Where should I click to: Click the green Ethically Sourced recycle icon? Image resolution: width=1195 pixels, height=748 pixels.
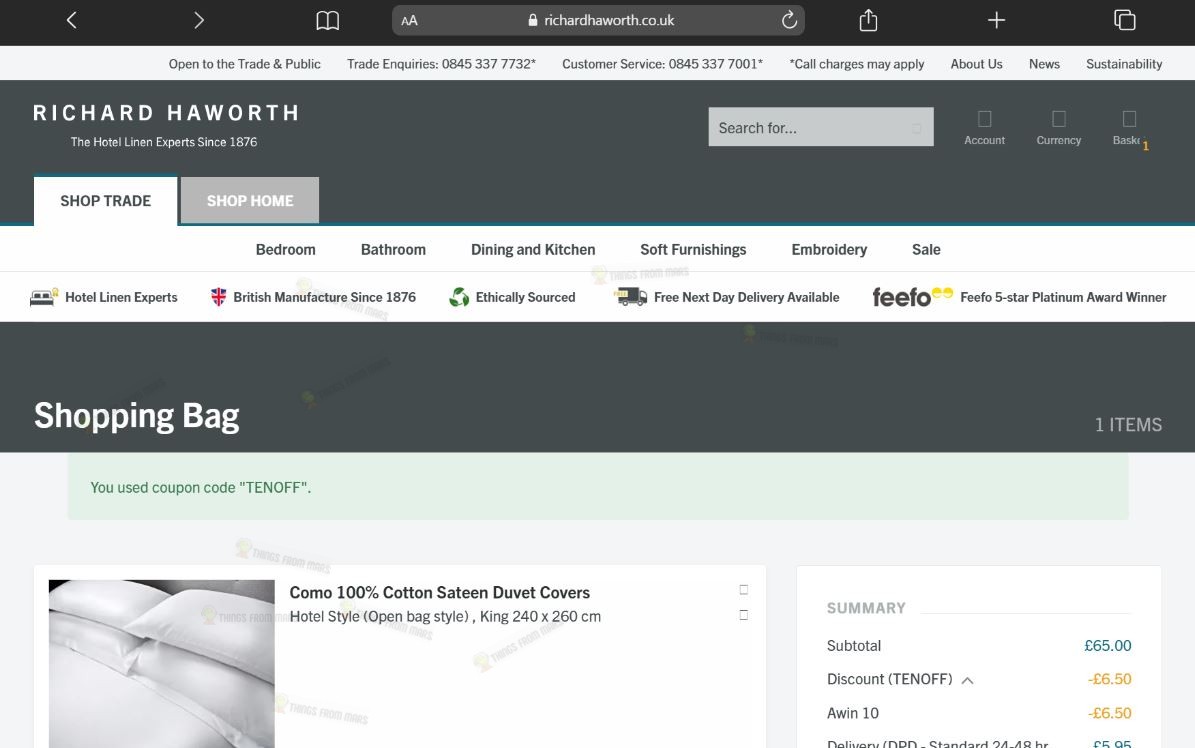pos(460,297)
